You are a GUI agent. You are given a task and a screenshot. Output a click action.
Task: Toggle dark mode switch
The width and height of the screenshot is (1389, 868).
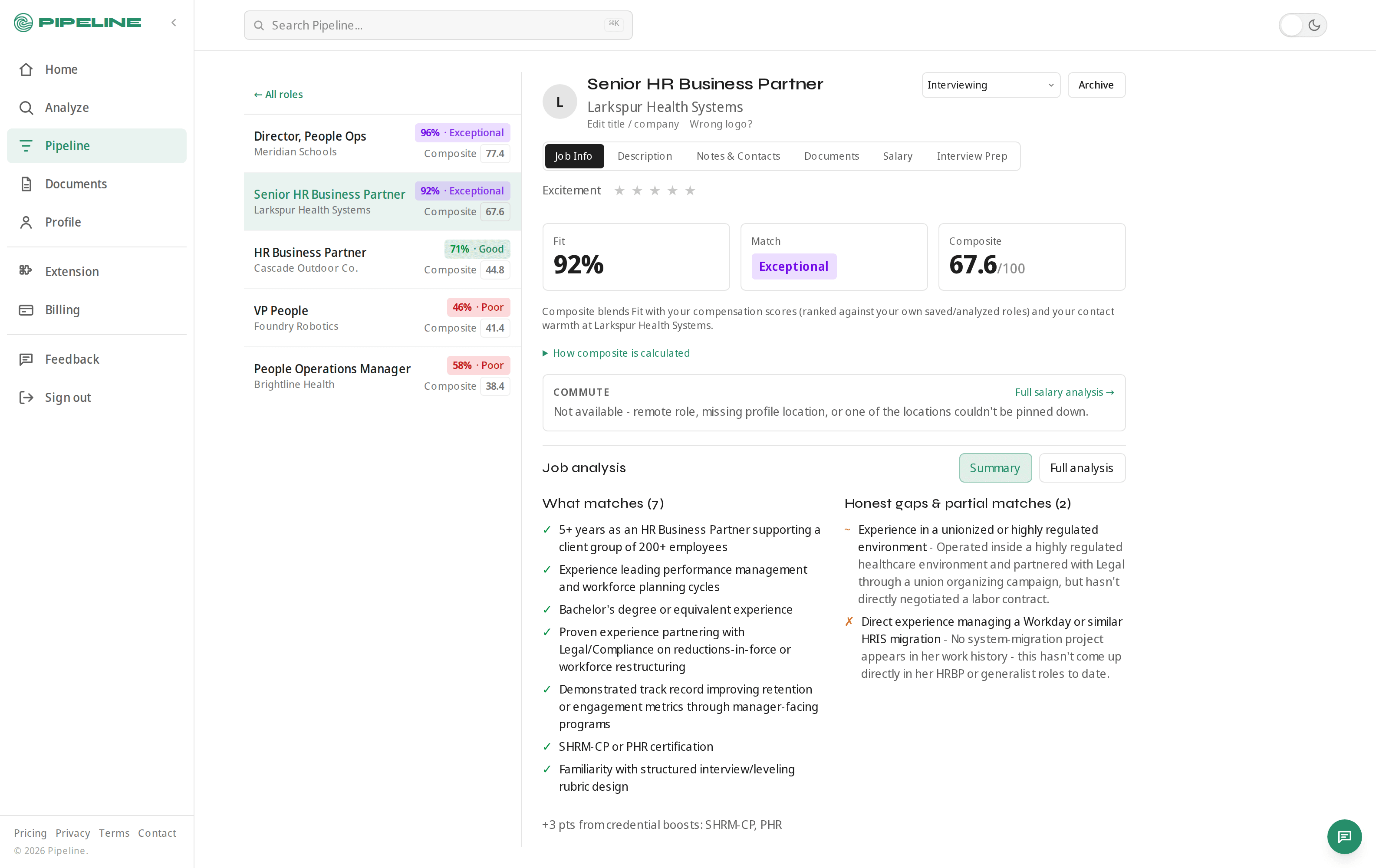[x=1302, y=25]
